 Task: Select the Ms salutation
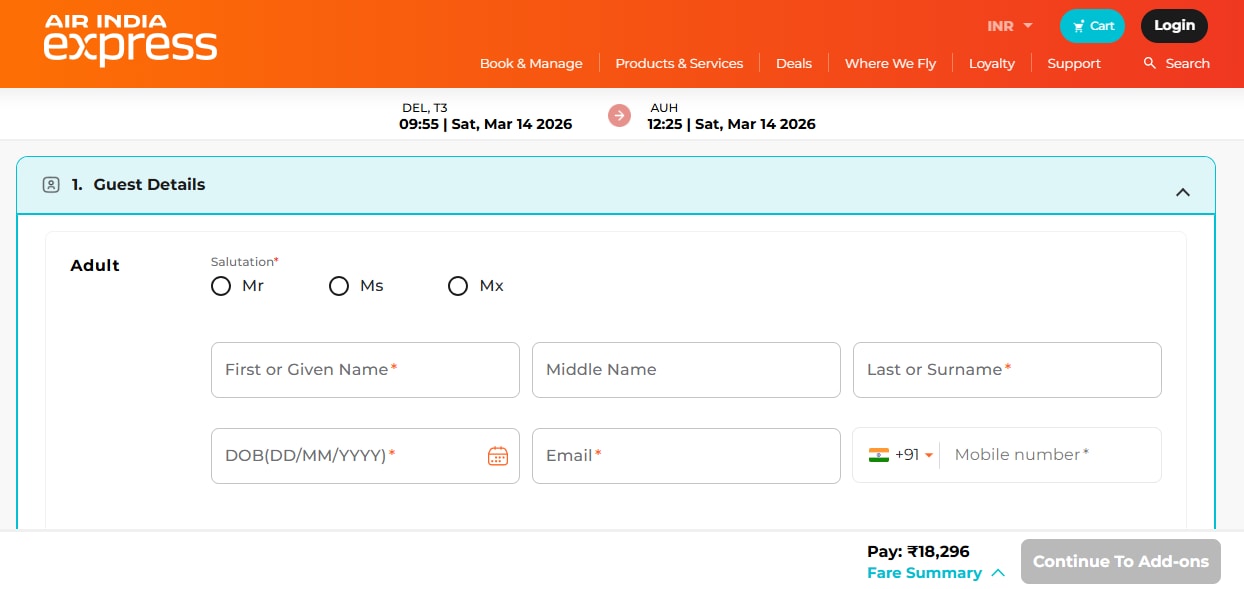(x=339, y=286)
